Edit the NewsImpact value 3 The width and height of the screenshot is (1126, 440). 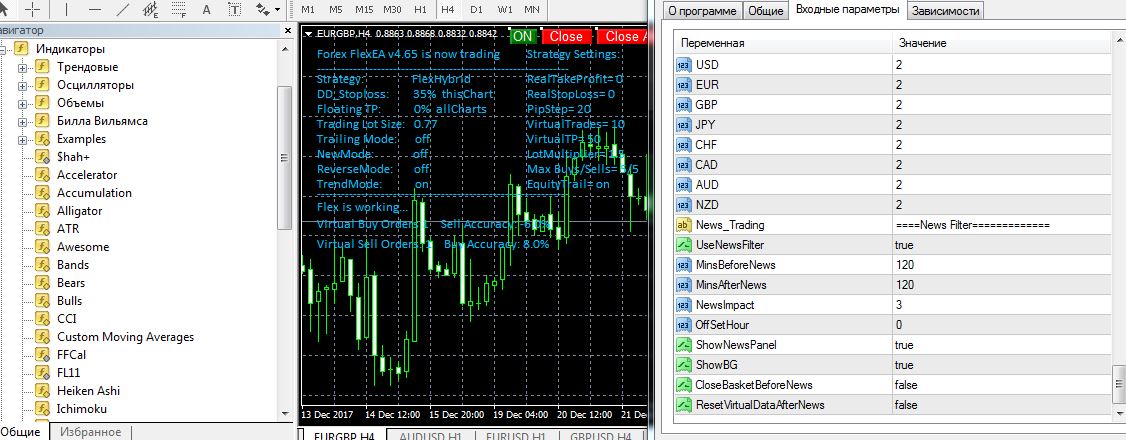pyautogui.click(x=1002, y=305)
